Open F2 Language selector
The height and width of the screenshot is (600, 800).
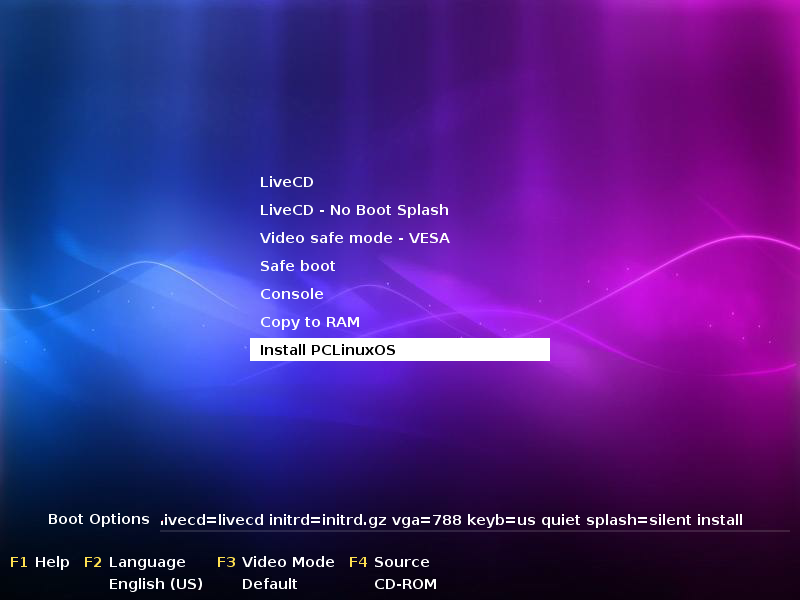point(135,562)
